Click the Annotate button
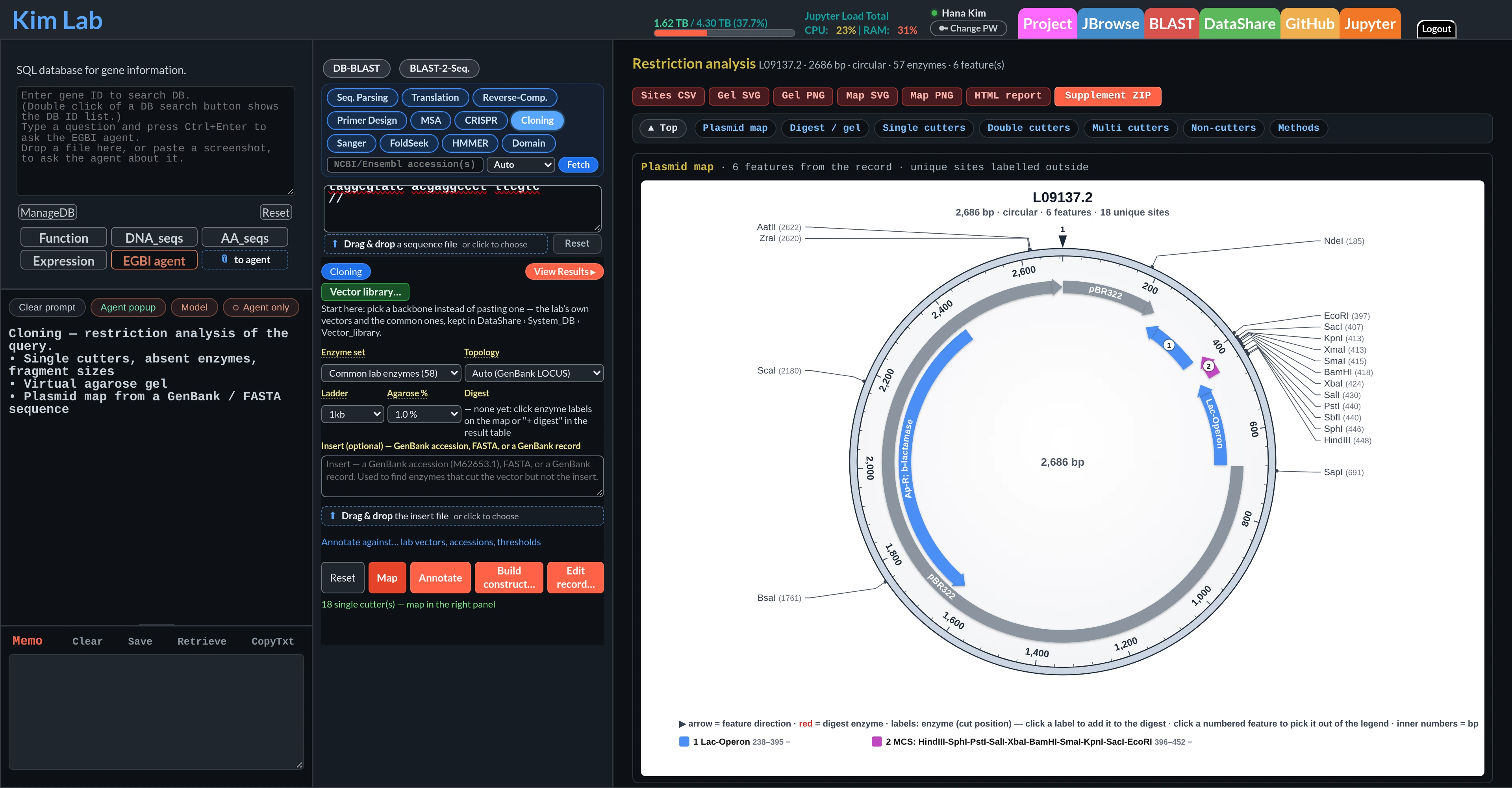Screen dimensions: 1512x788 coord(440,578)
